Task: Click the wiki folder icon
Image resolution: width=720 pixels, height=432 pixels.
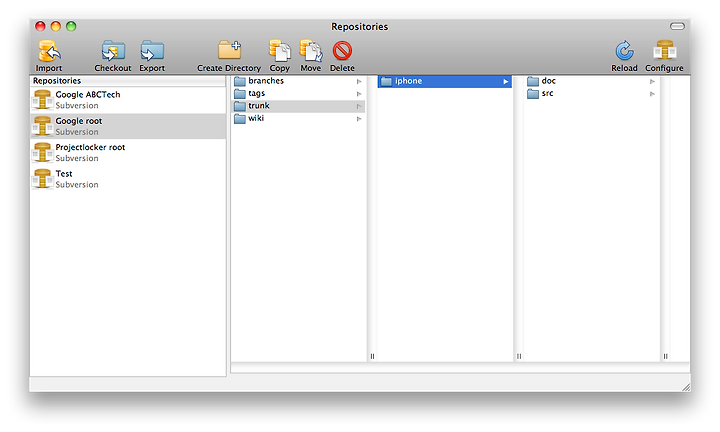Action: tap(240, 118)
